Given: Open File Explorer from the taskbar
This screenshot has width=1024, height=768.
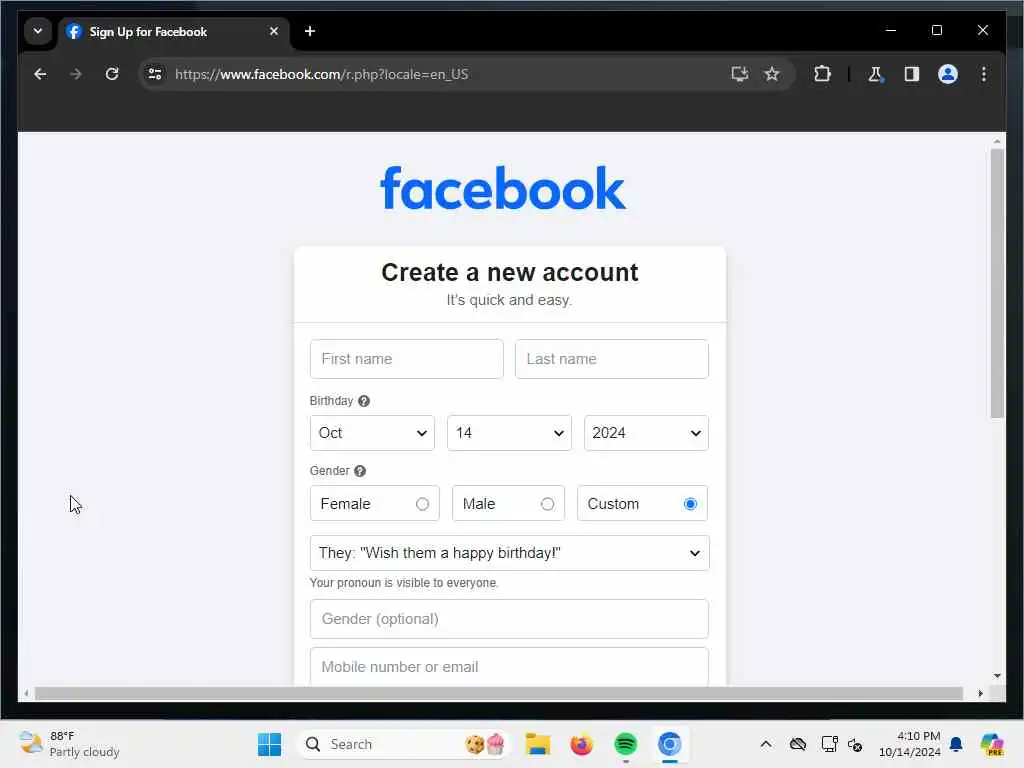Looking at the screenshot, I should tap(537, 744).
